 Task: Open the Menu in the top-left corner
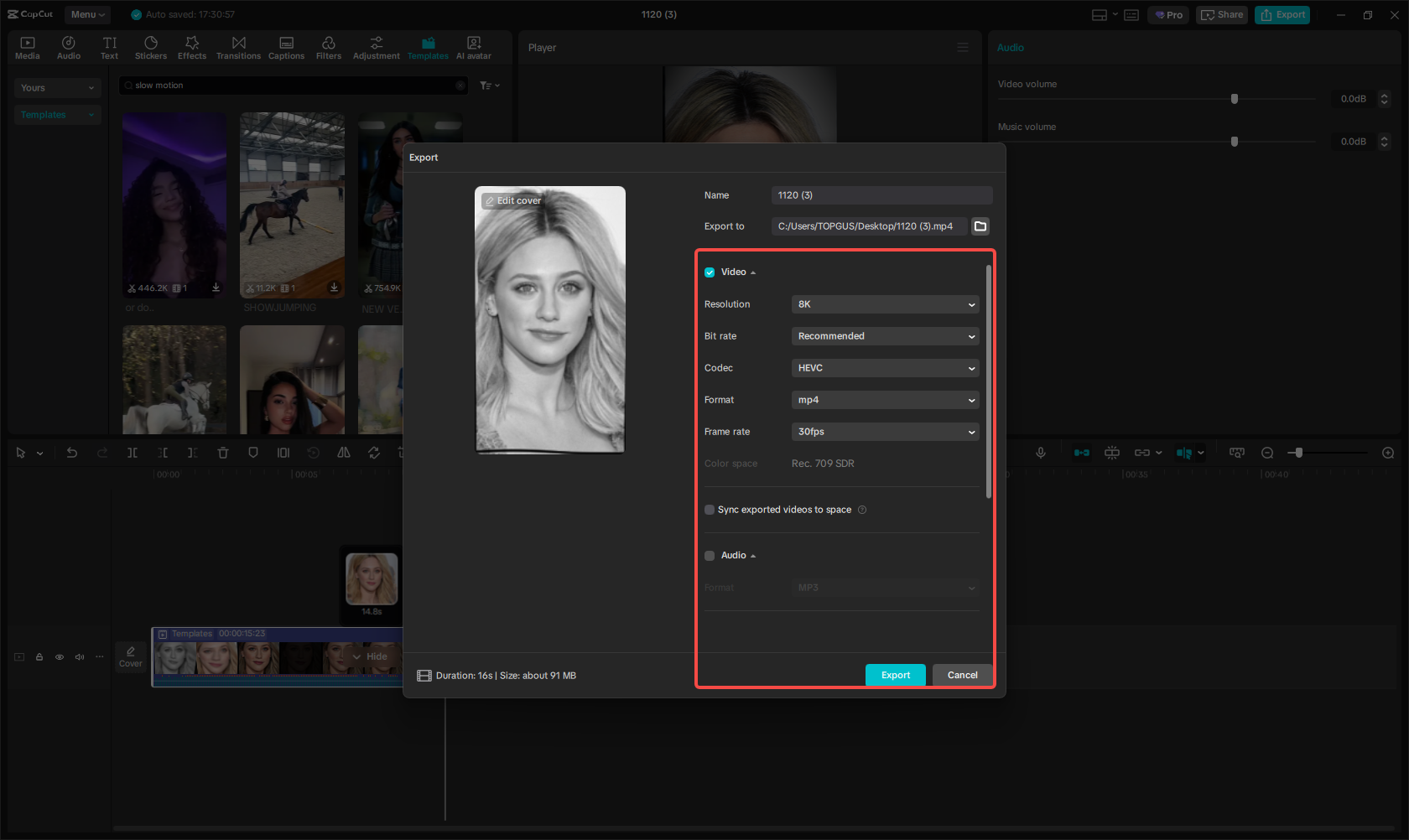87,14
